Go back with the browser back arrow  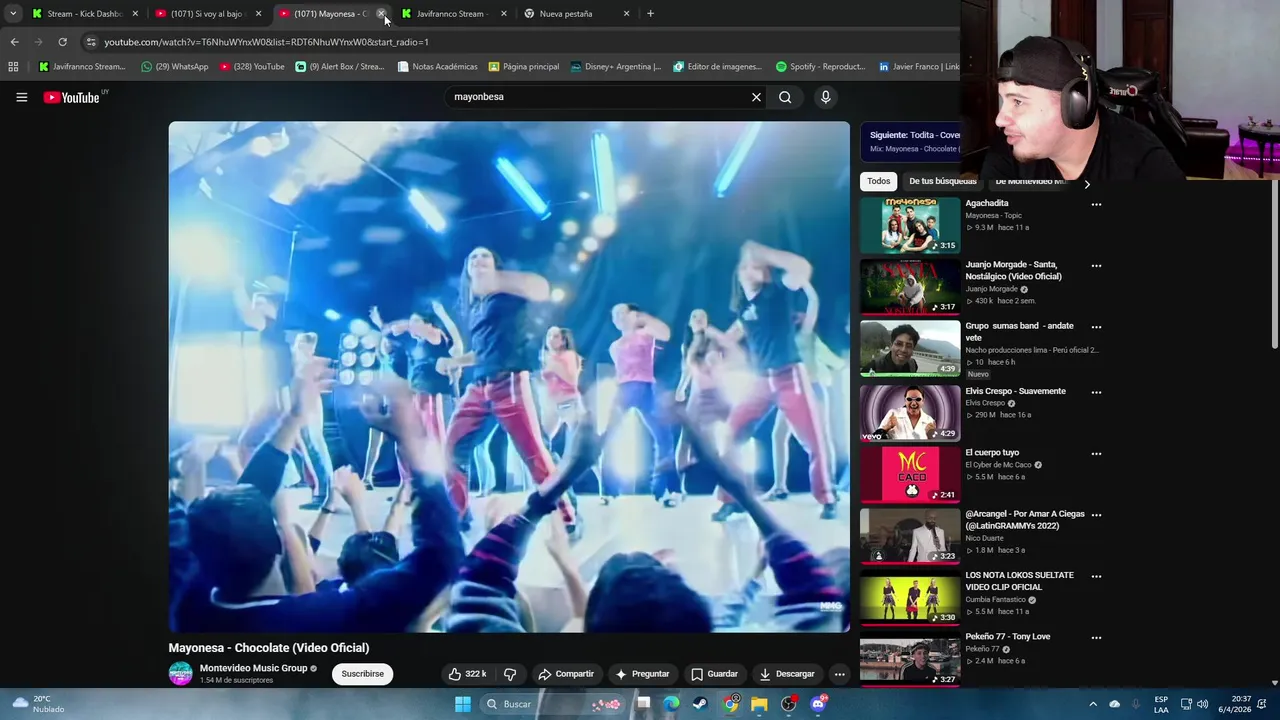(x=14, y=42)
